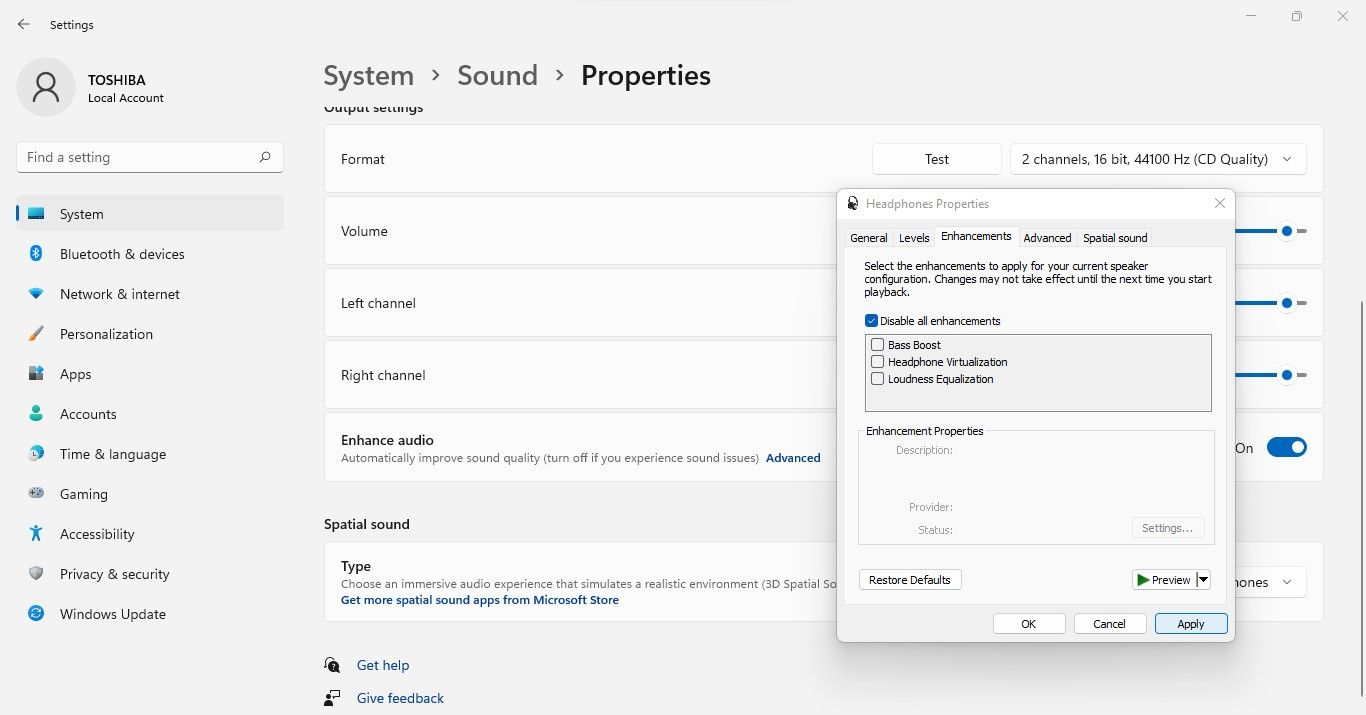Click the disabled Settings... button

[1168, 528]
